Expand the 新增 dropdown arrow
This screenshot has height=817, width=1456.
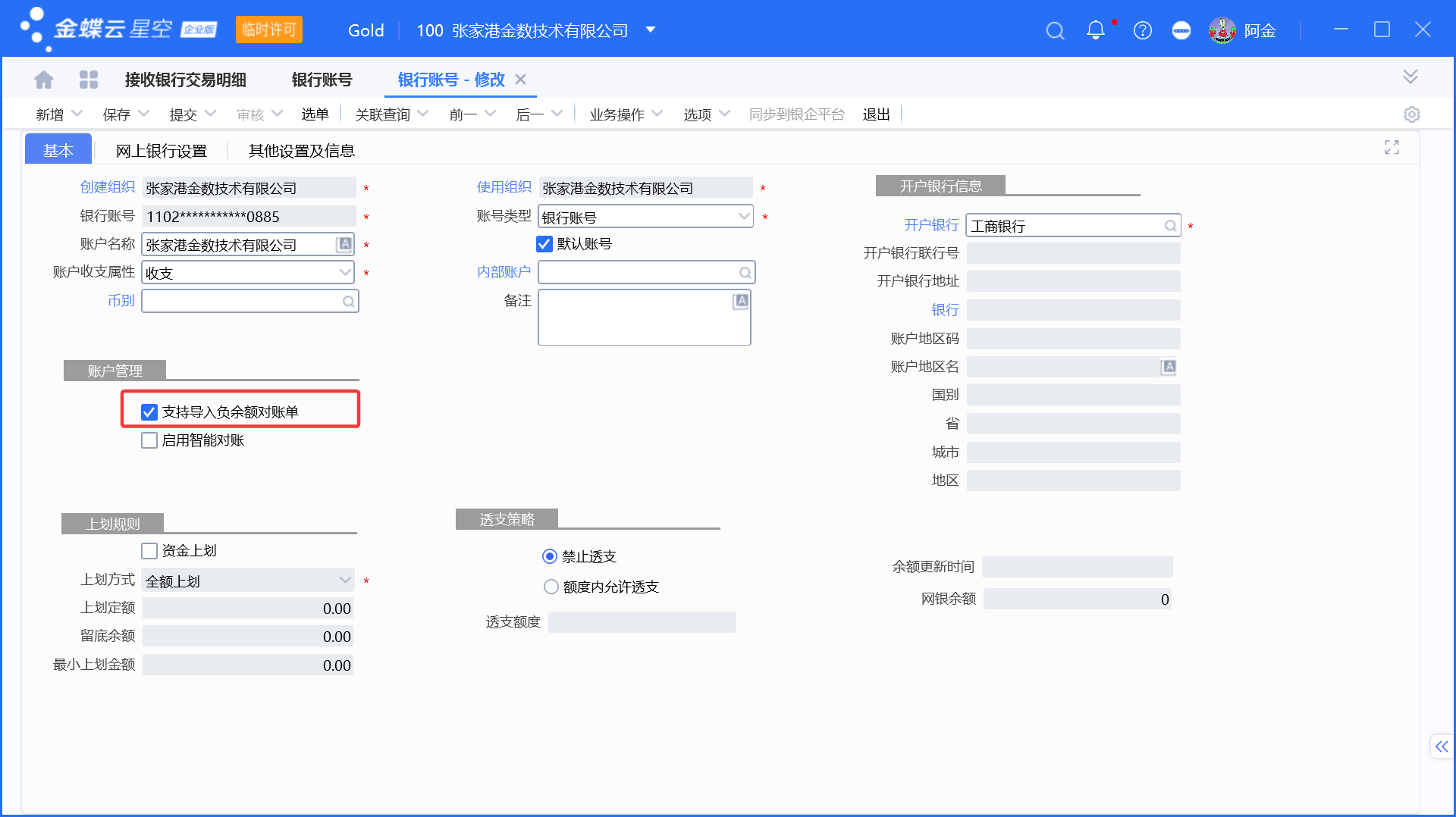pos(77,114)
